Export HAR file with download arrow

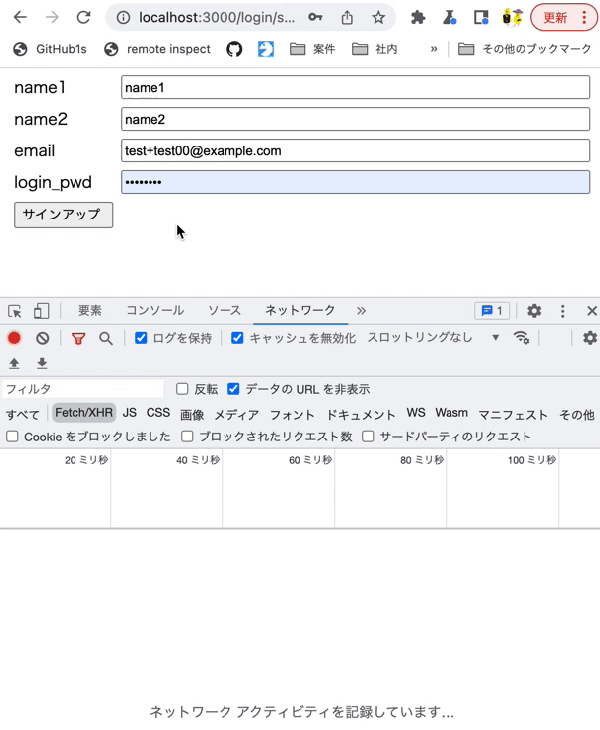tap(42, 363)
